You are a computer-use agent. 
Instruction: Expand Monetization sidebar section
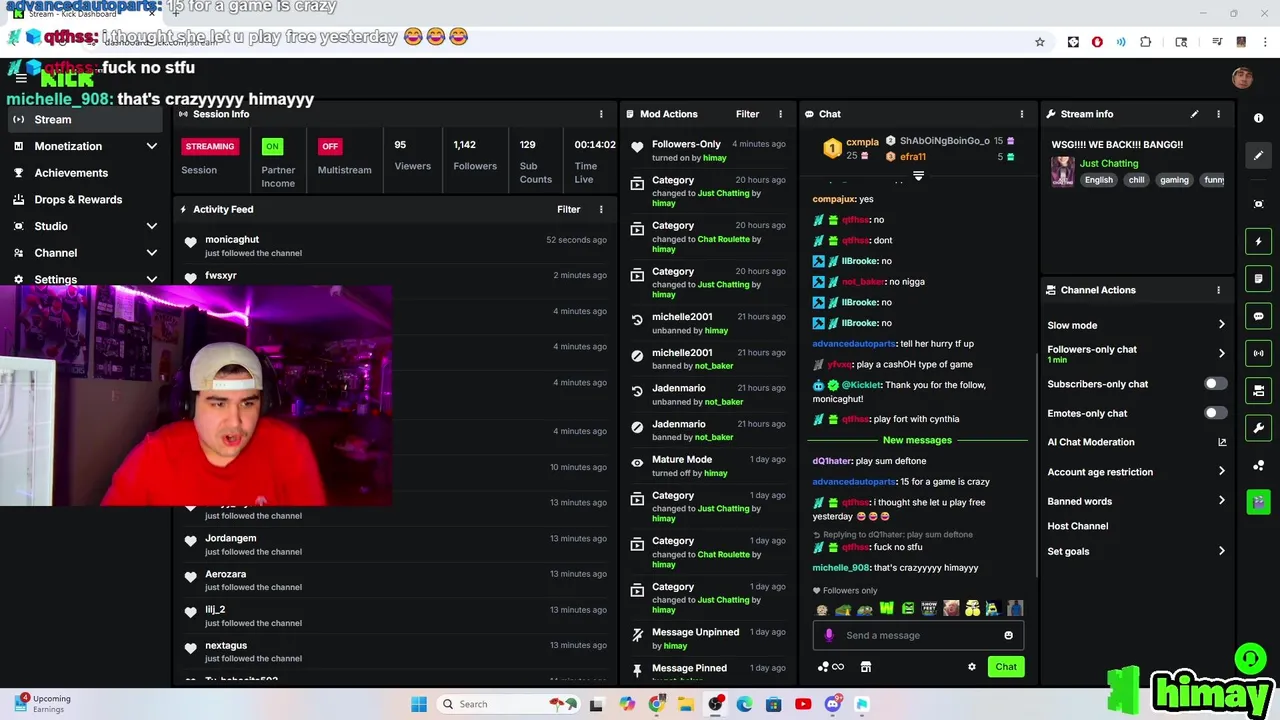tap(151, 146)
